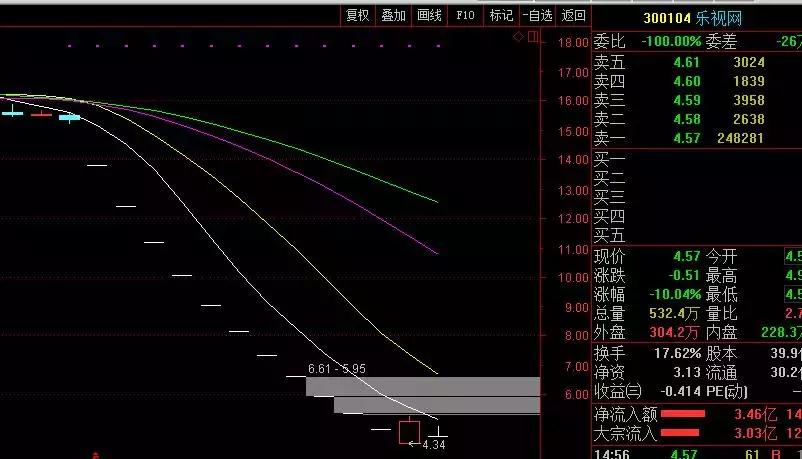The image size is (802, 459).
Task: Click the 14:56 trade tick row
Action: coord(697,454)
